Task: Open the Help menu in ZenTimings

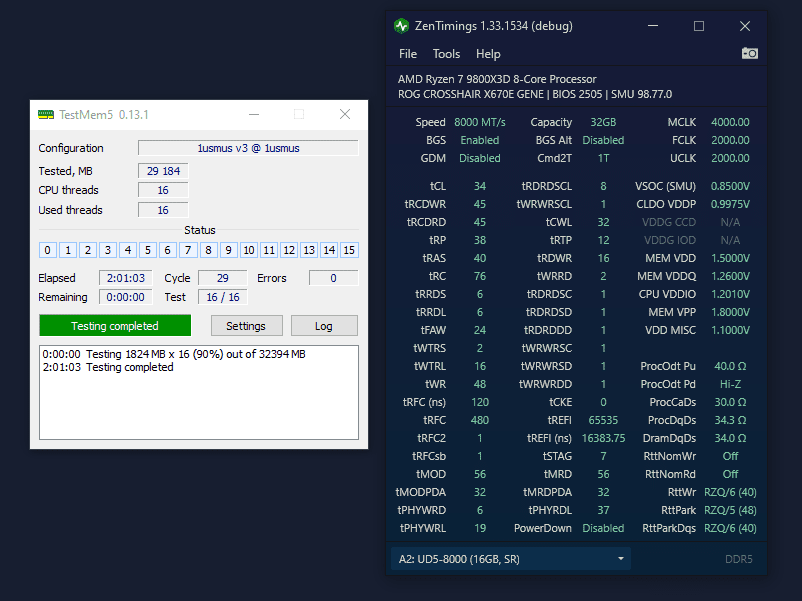Action: click(488, 54)
